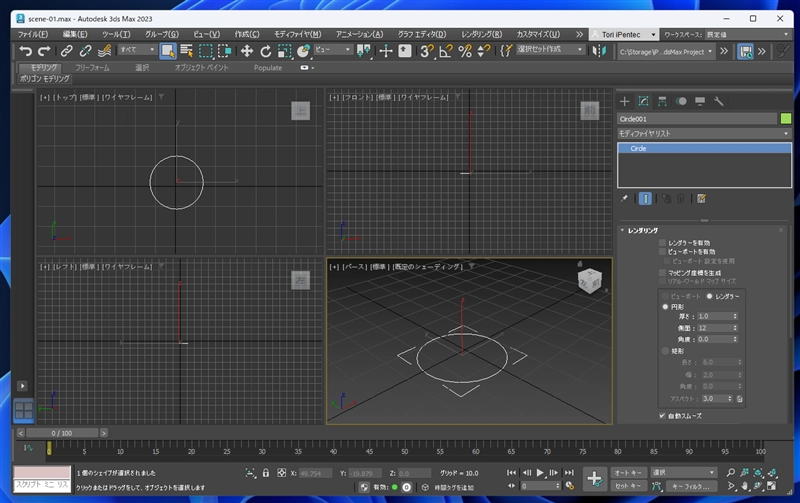This screenshot has height=503, width=800.
Task: Open the Tori iPentec user account dropdown
Action: (x=623, y=34)
